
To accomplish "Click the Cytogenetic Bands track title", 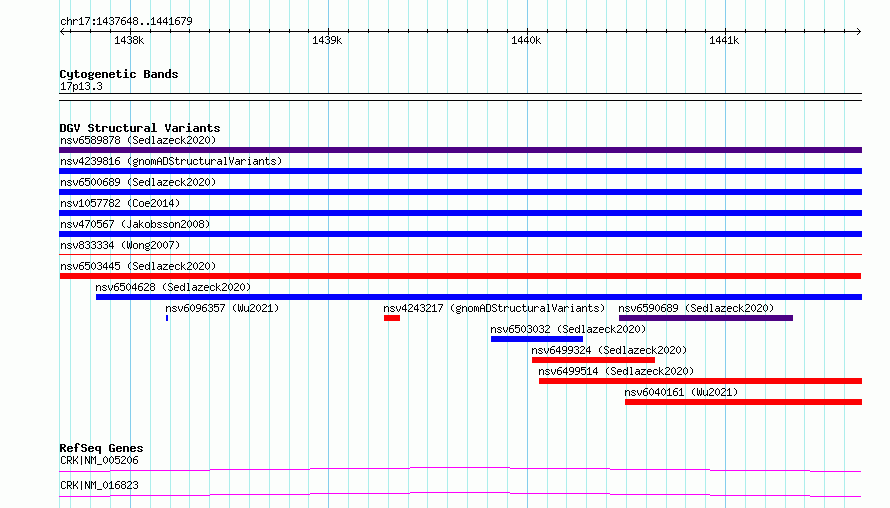I will tap(119, 74).
